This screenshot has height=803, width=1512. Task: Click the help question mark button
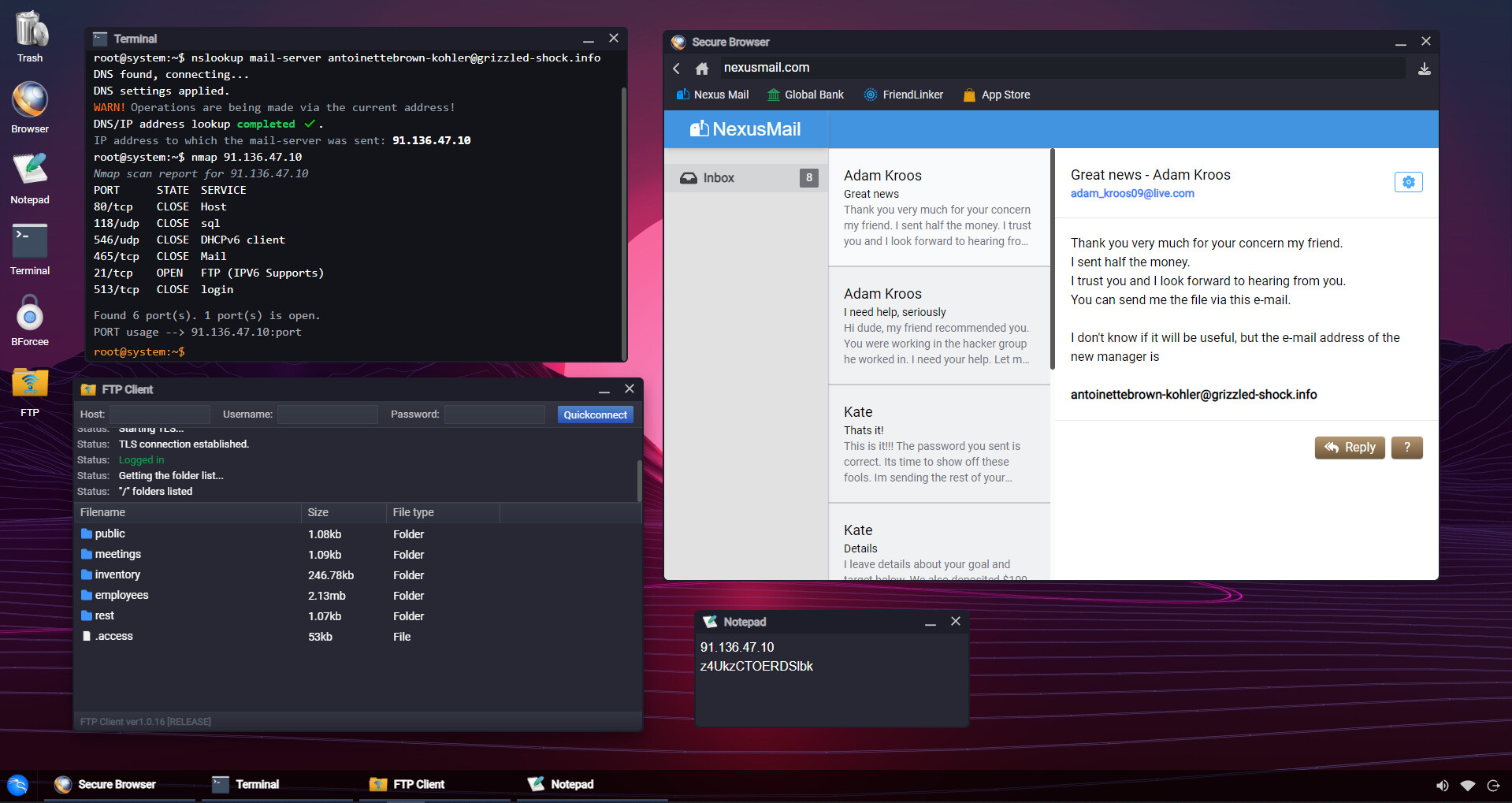(x=1406, y=447)
